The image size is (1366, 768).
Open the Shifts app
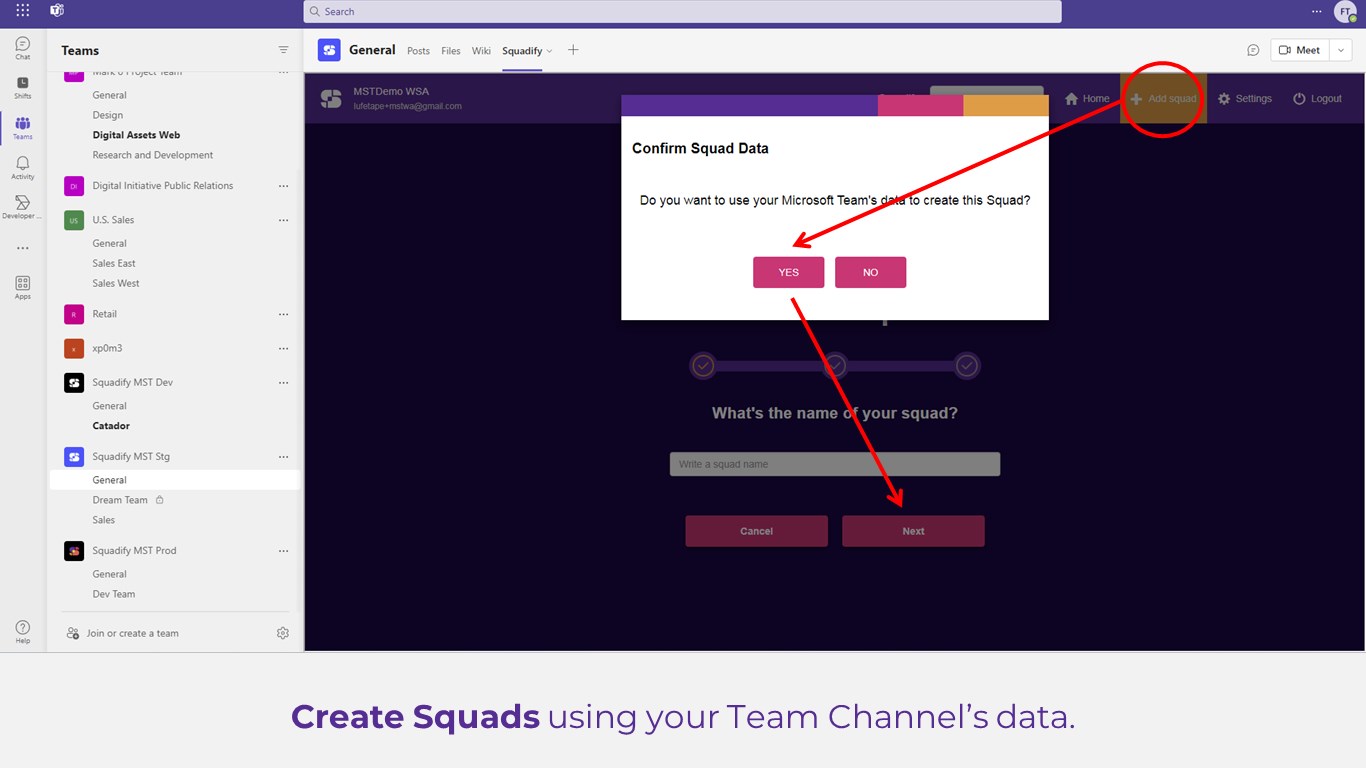(22, 88)
